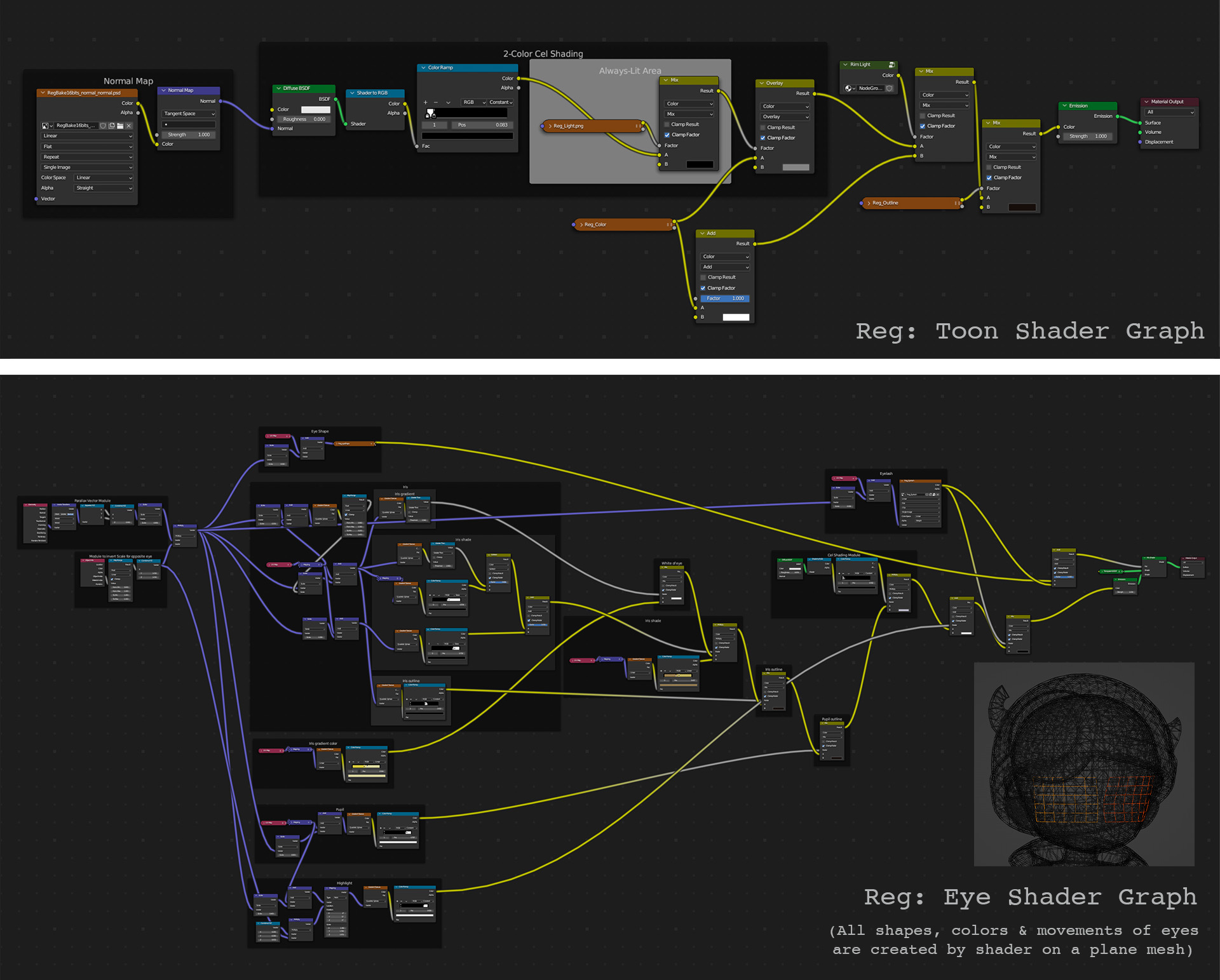The height and width of the screenshot is (980, 1220).
Task: Adjust the Roughness slider on Diffuse BSDF
Action: (304, 119)
